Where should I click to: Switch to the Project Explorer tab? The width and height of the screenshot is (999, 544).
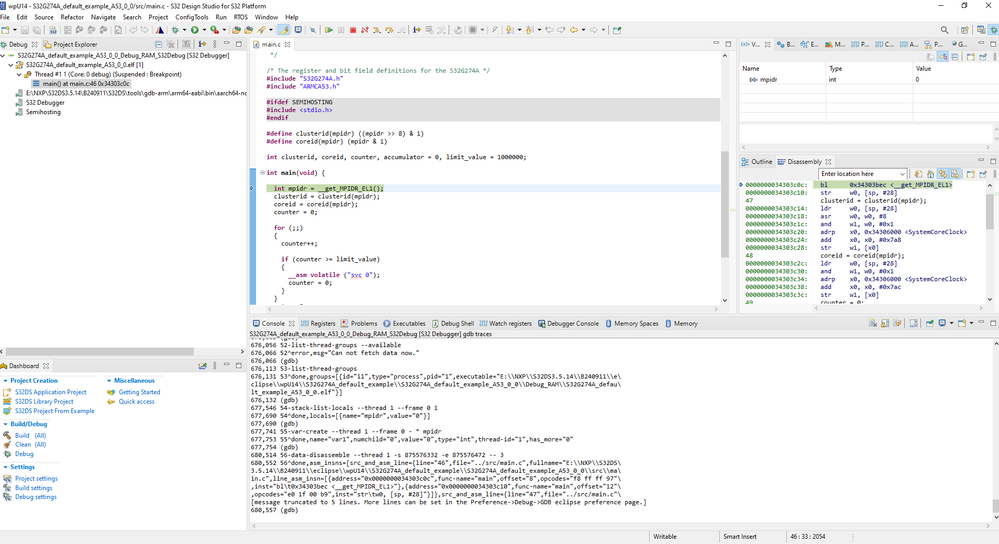(x=70, y=44)
